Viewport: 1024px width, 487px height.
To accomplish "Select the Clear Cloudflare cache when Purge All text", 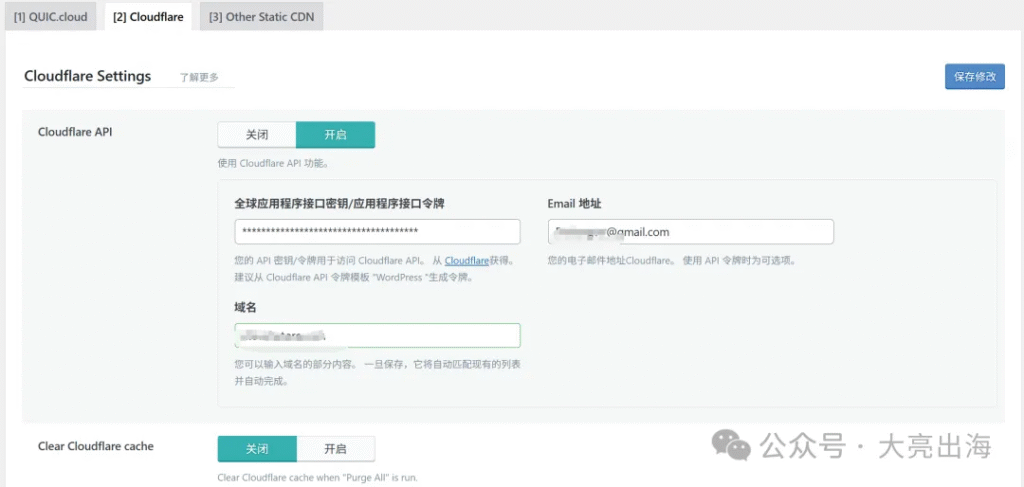I will tap(317, 478).
